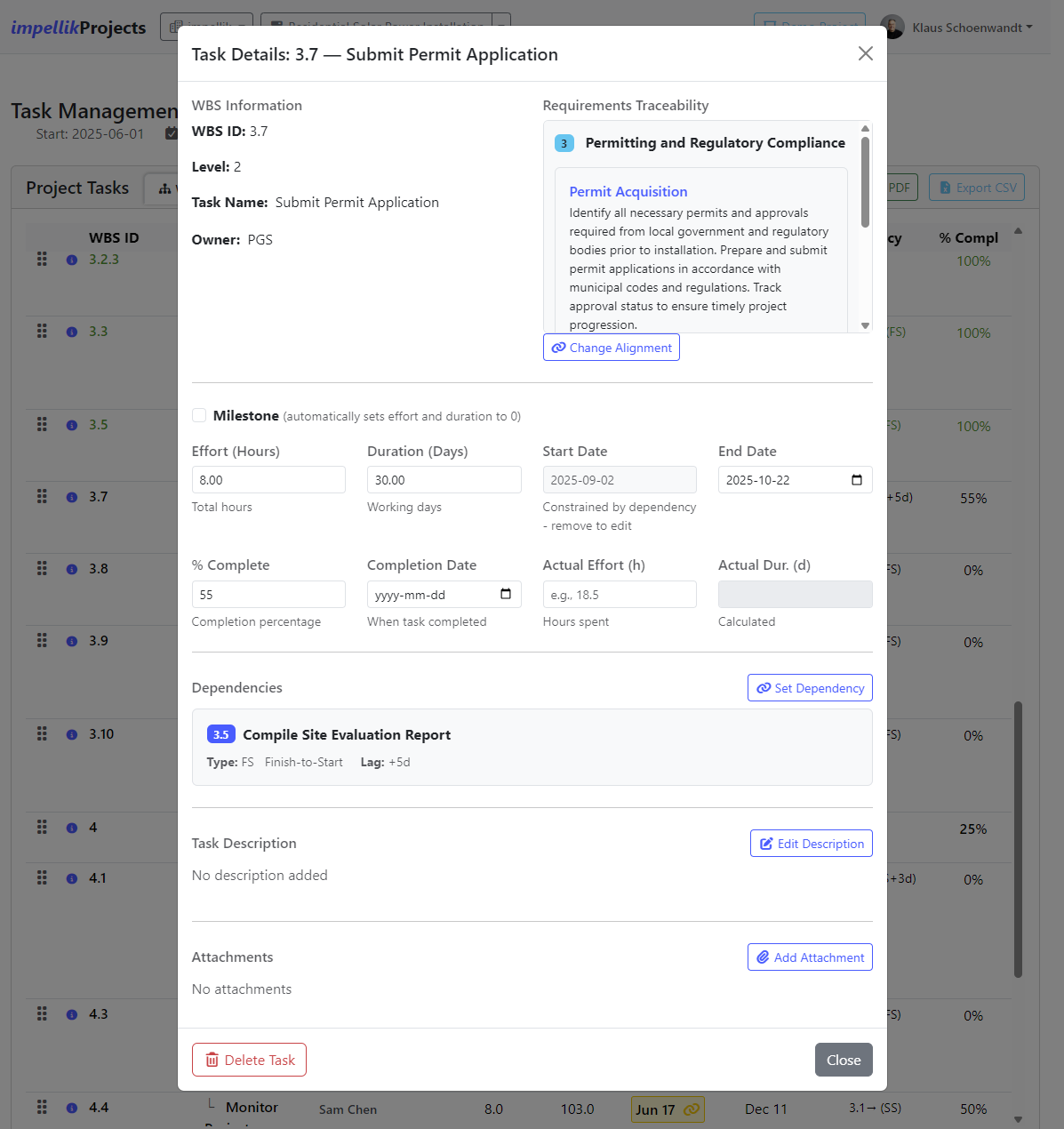Click drag handle icon for row 4
Screen dimensions: 1064x1129
[42, 827]
